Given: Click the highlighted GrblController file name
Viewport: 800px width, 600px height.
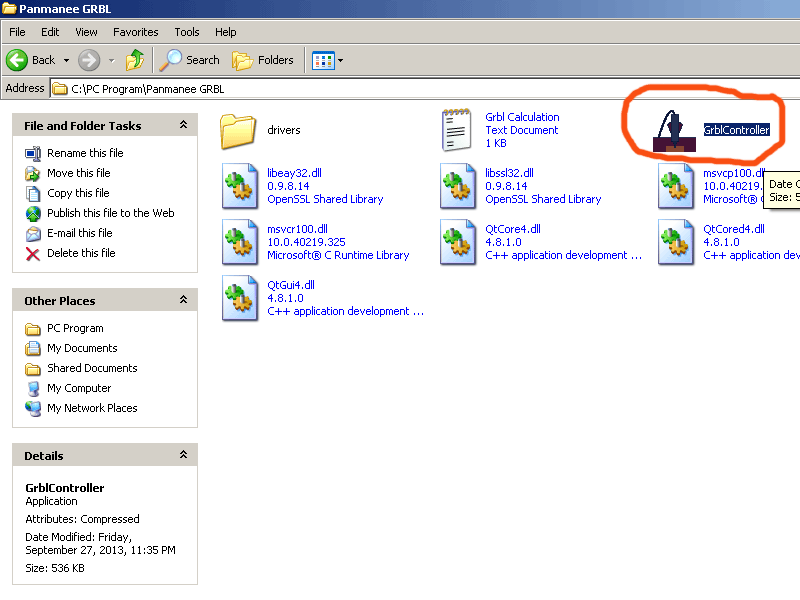Looking at the screenshot, I should (x=736, y=130).
